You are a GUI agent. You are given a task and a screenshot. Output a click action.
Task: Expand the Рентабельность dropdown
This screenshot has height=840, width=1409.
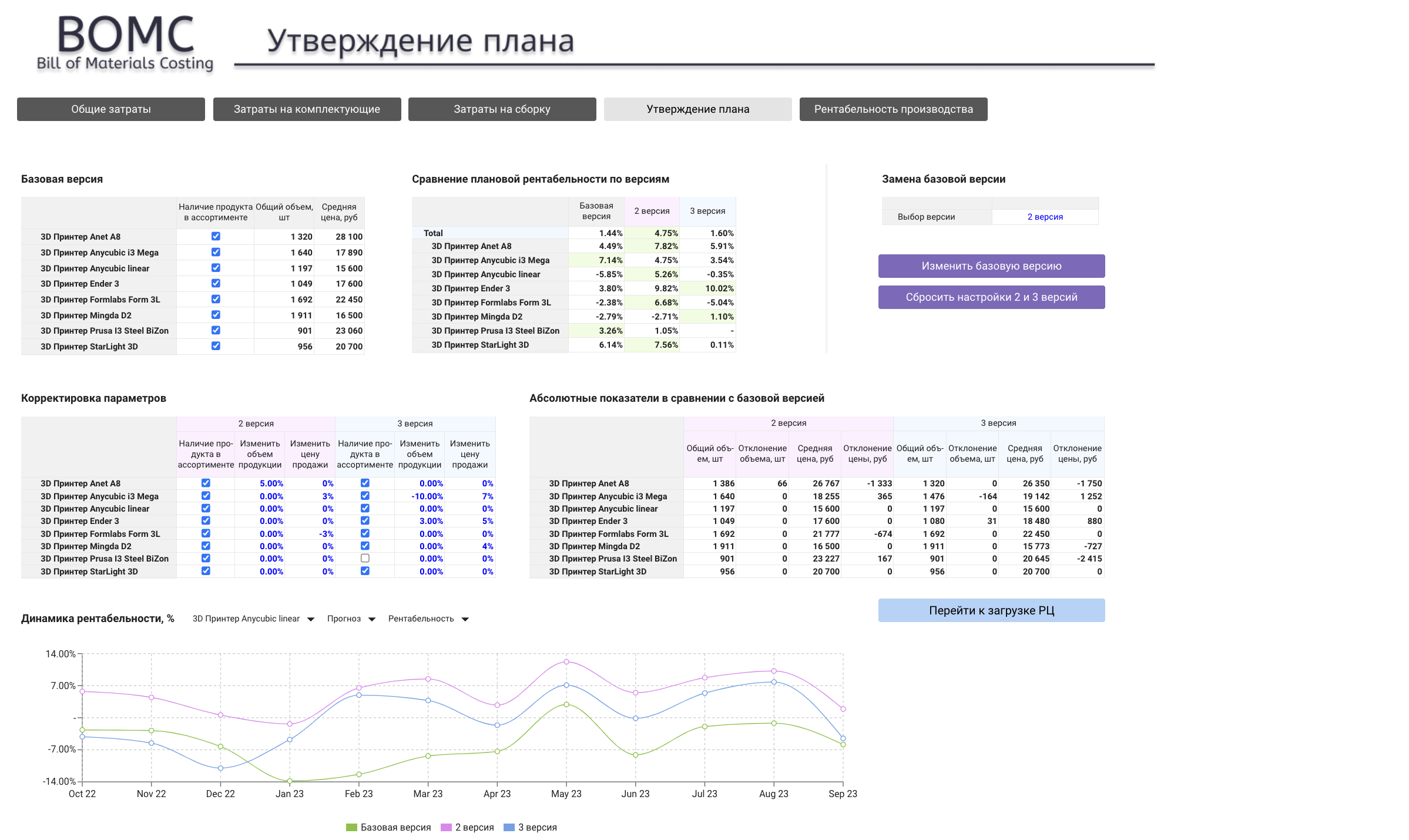point(428,619)
